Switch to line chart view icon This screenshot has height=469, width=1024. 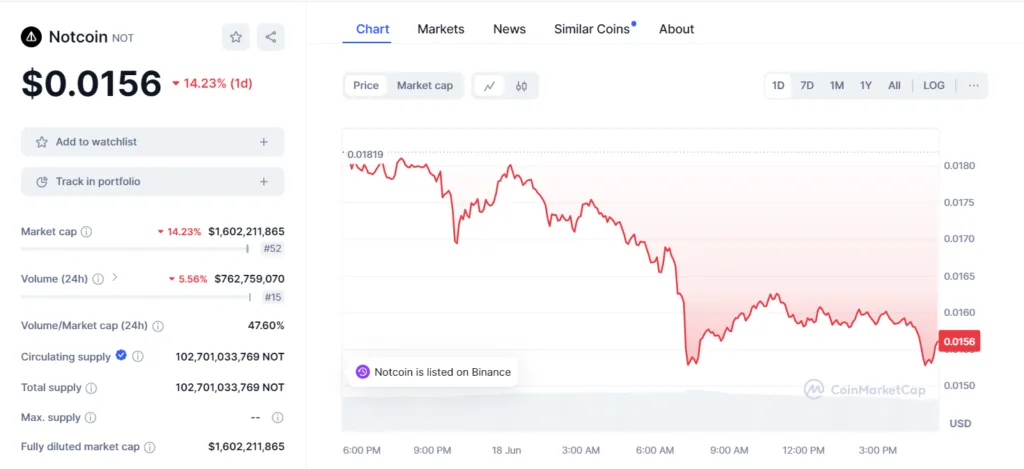489,86
